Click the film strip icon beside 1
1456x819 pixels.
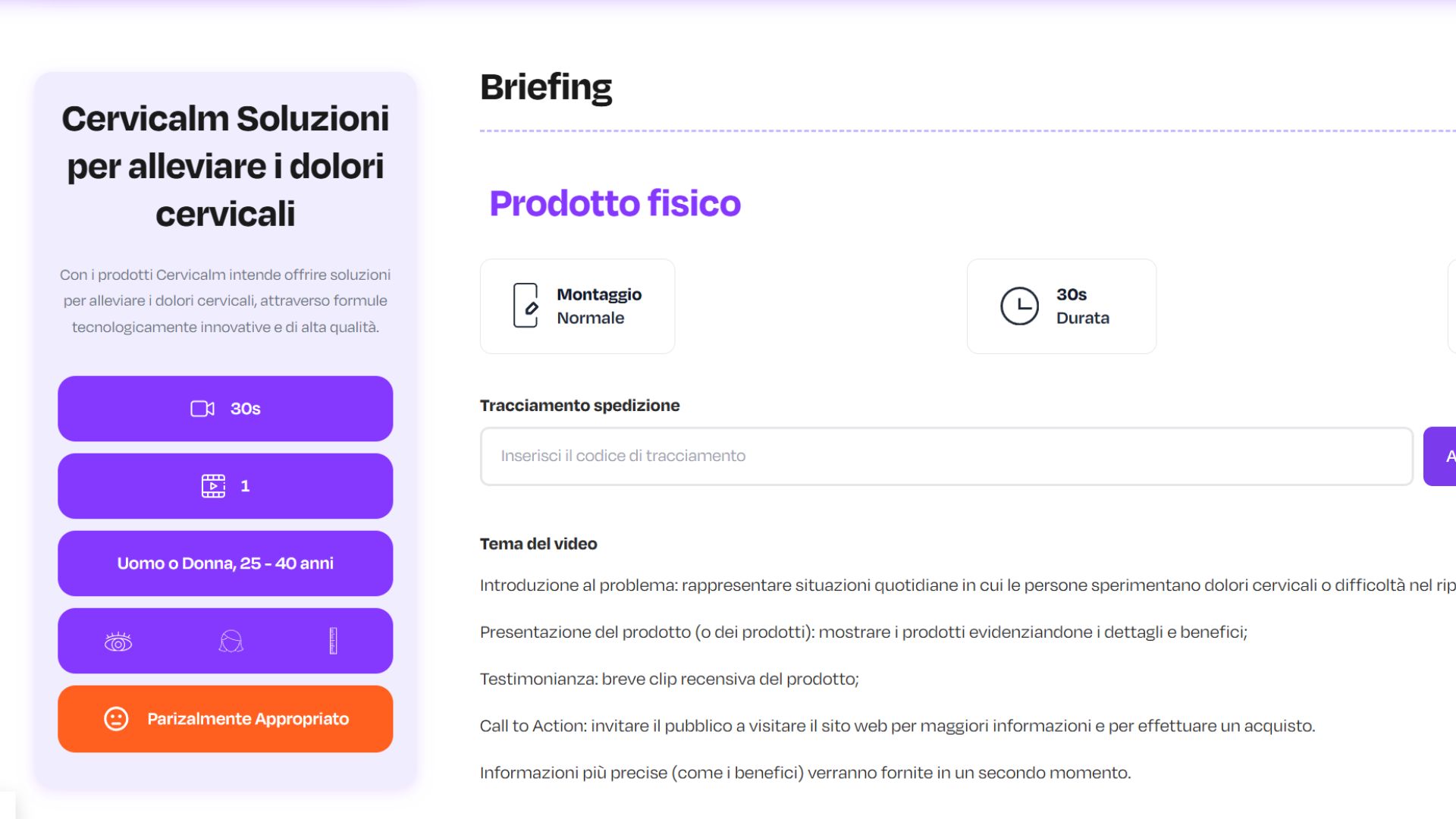click(x=213, y=486)
